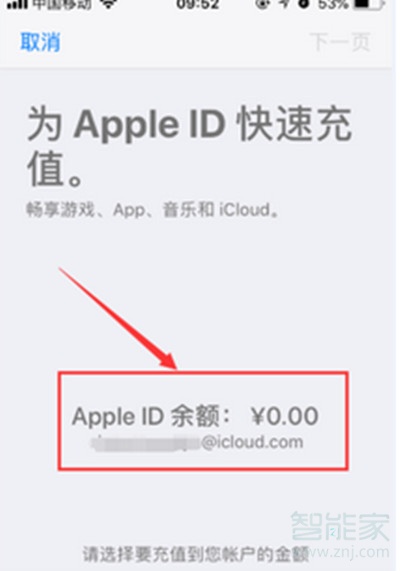The width and height of the screenshot is (400, 571).
Task: Click the Apple ID 余额 label
Action: pos(151,416)
